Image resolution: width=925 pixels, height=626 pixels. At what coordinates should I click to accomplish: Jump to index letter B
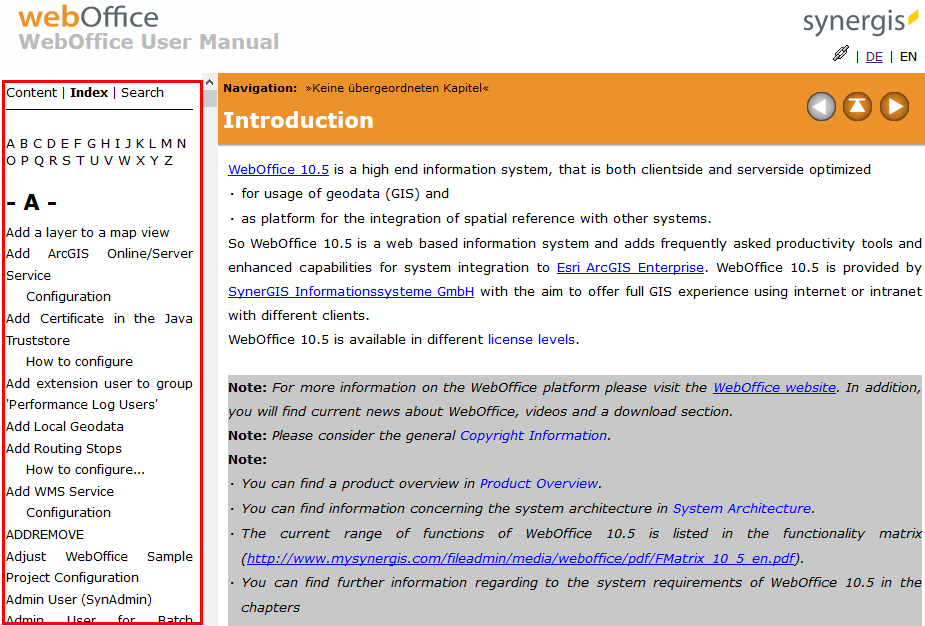[24, 143]
